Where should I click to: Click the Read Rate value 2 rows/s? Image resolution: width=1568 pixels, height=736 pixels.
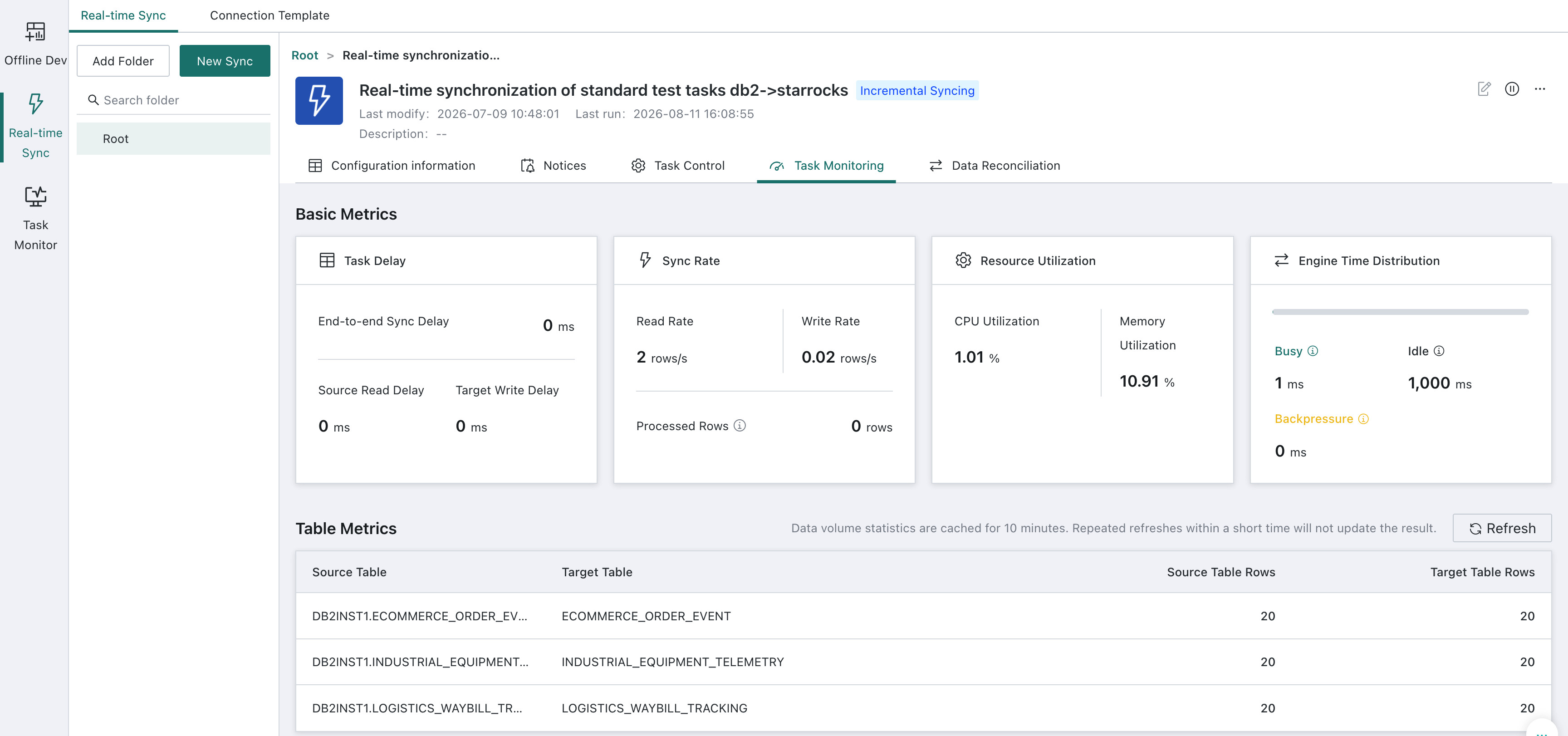[x=661, y=358]
